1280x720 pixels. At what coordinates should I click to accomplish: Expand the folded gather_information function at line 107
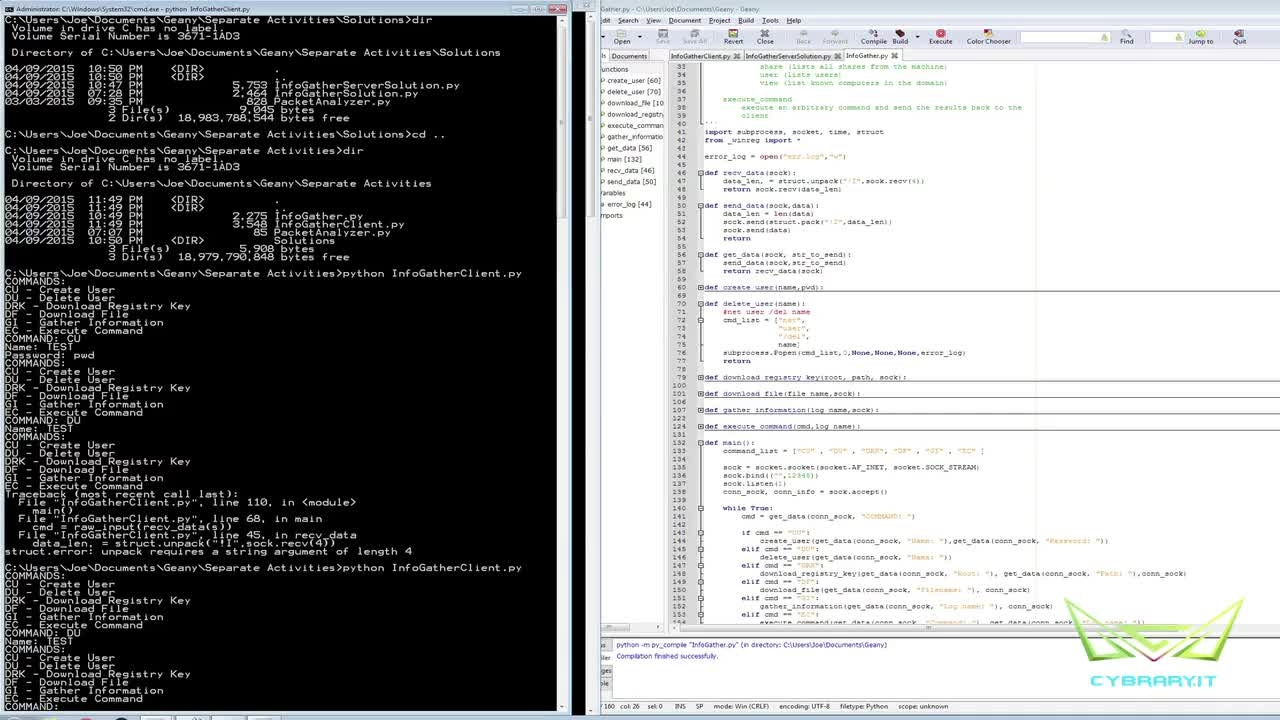pyautogui.click(x=701, y=410)
